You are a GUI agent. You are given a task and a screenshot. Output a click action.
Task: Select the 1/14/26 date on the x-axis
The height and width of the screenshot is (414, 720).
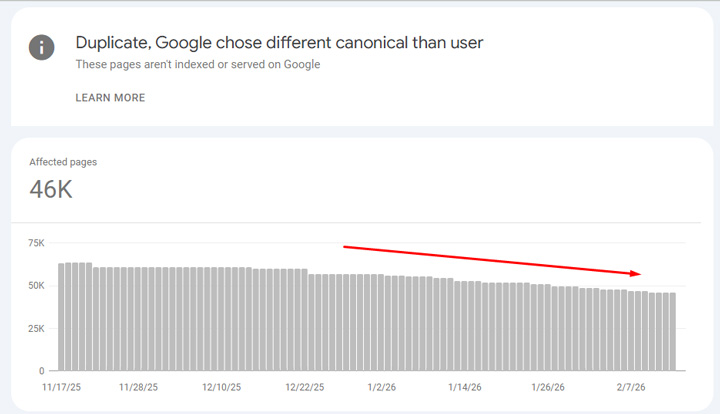[465, 386]
